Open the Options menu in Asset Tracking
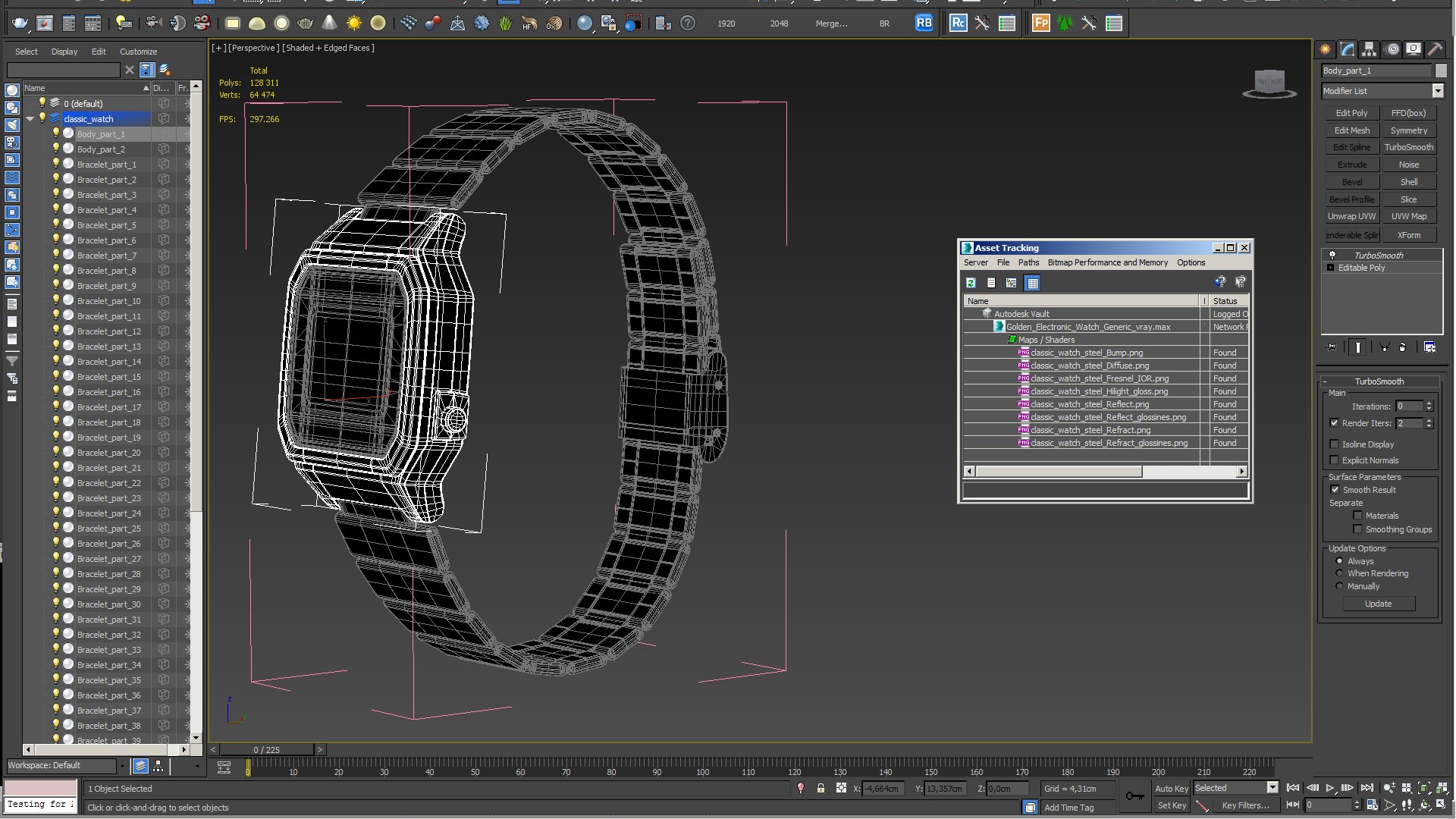 (1191, 262)
